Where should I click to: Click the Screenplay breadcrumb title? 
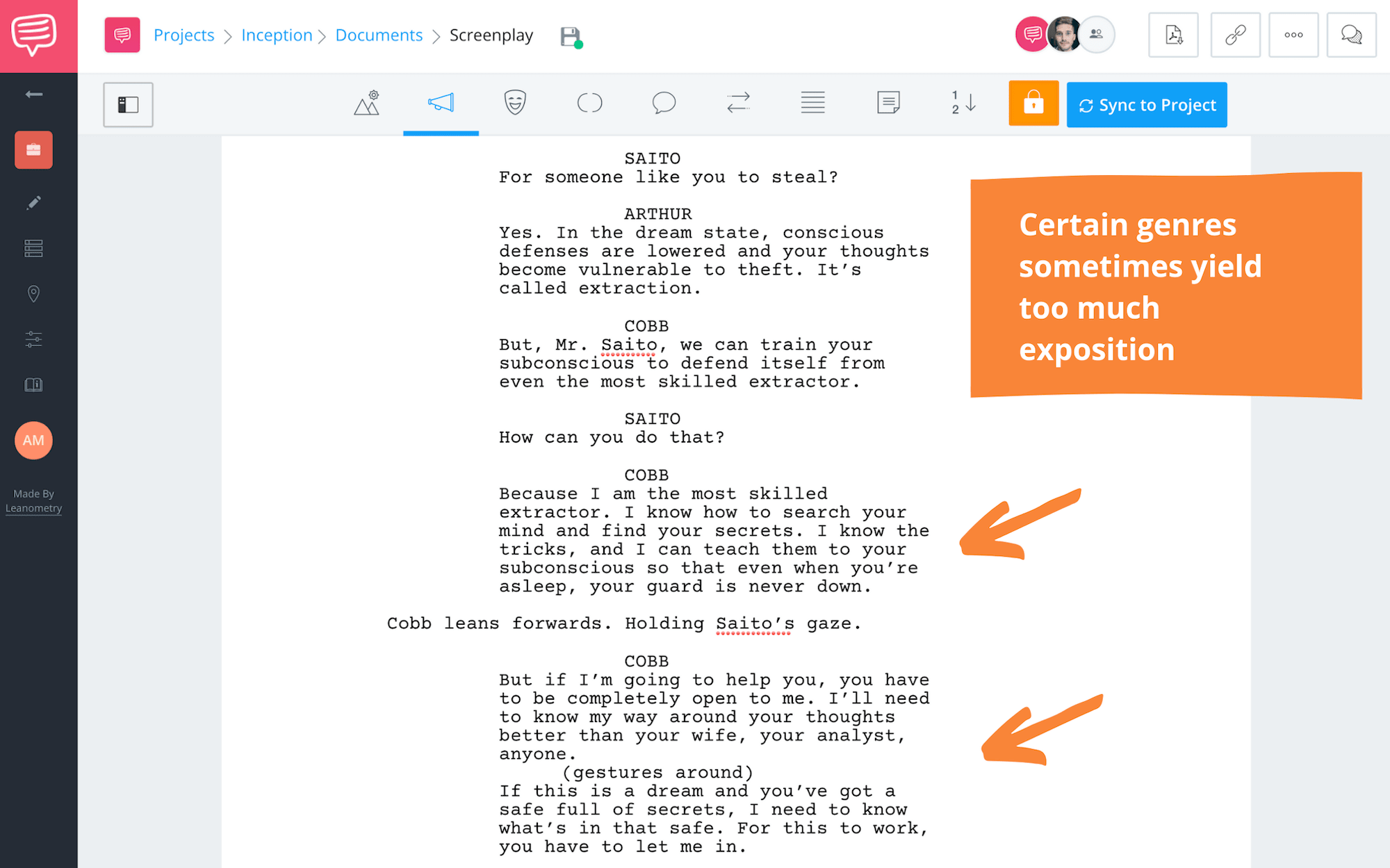(x=491, y=35)
